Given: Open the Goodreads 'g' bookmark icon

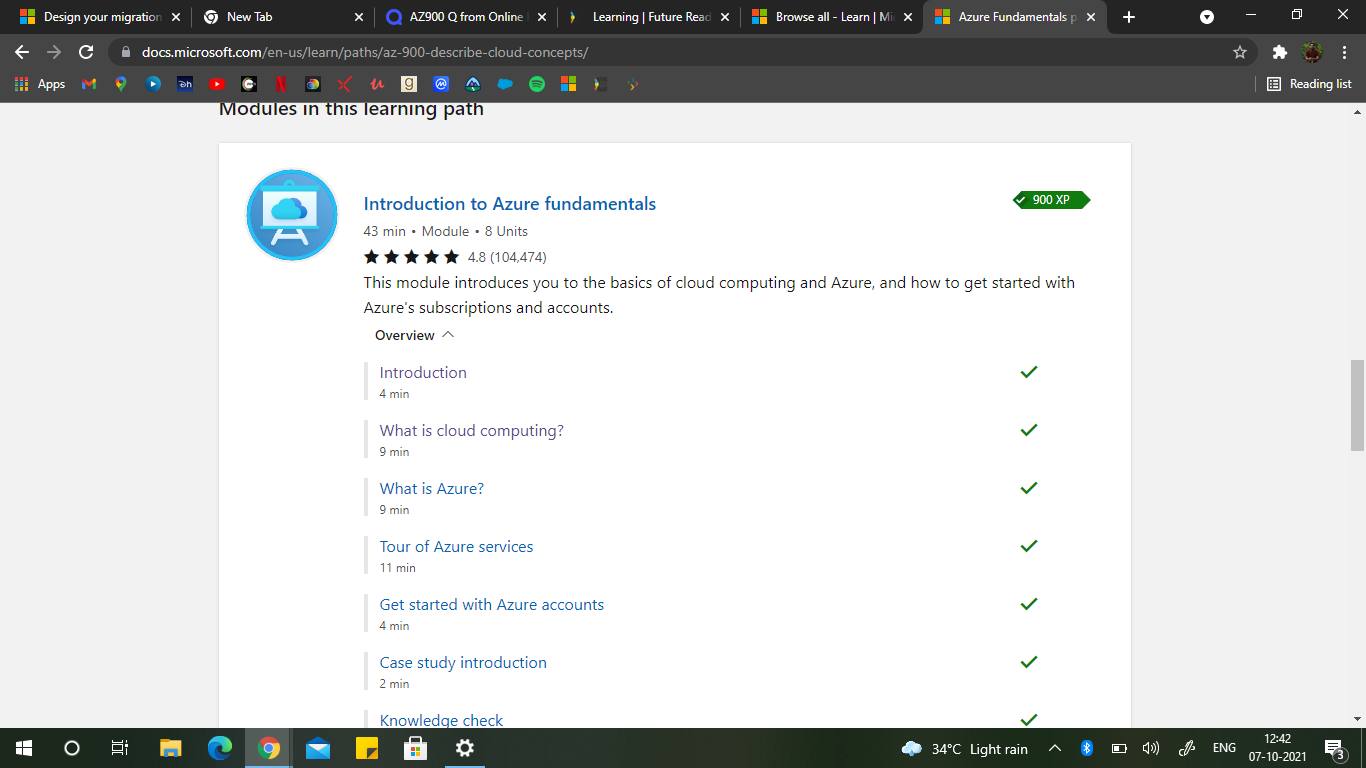Looking at the screenshot, I should click(409, 84).
